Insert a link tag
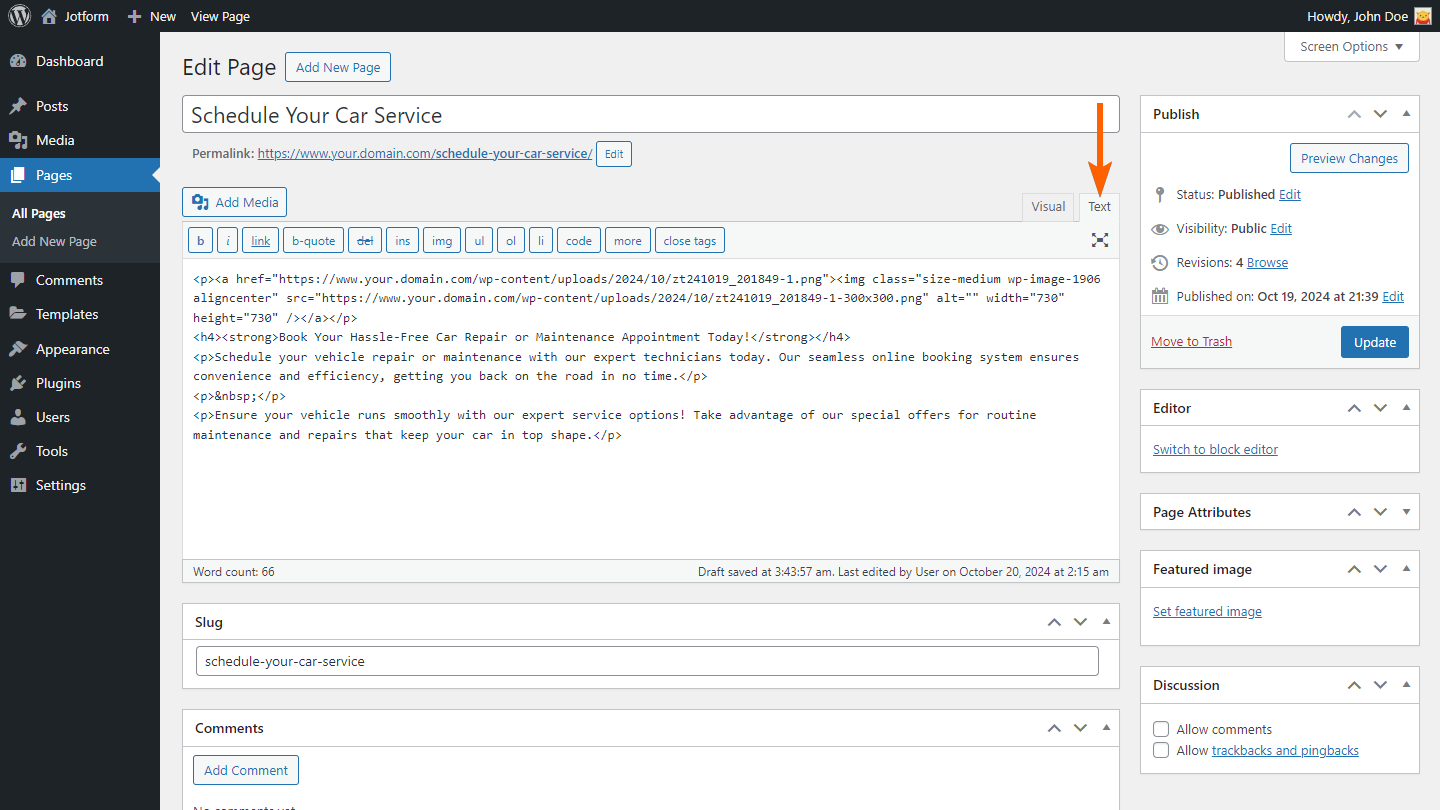The width and height of the screenshot is (1440, 810). (261, 240)
